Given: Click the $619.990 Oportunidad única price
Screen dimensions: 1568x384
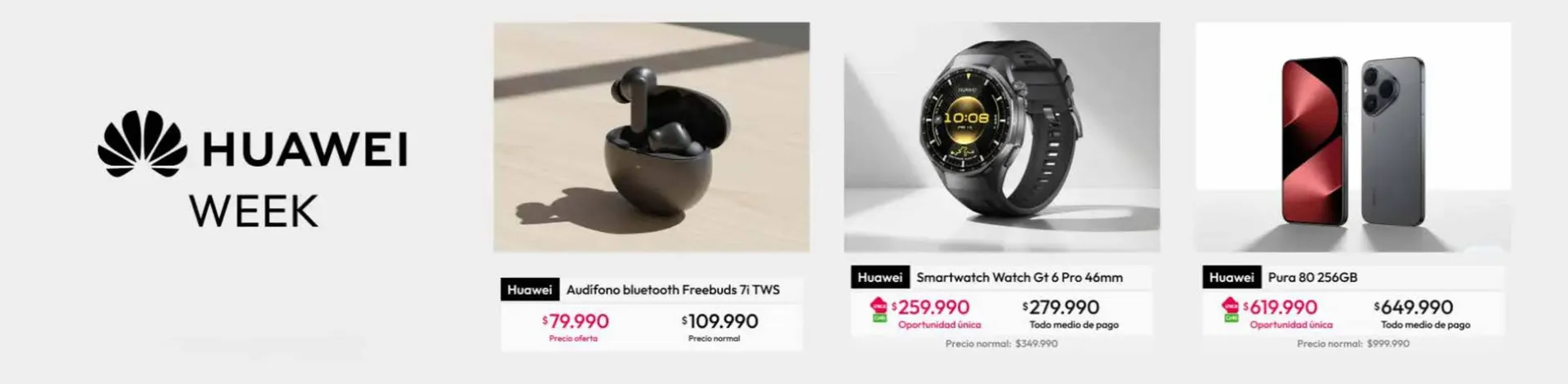Looking at the screenshot, I should [1281, 307].
